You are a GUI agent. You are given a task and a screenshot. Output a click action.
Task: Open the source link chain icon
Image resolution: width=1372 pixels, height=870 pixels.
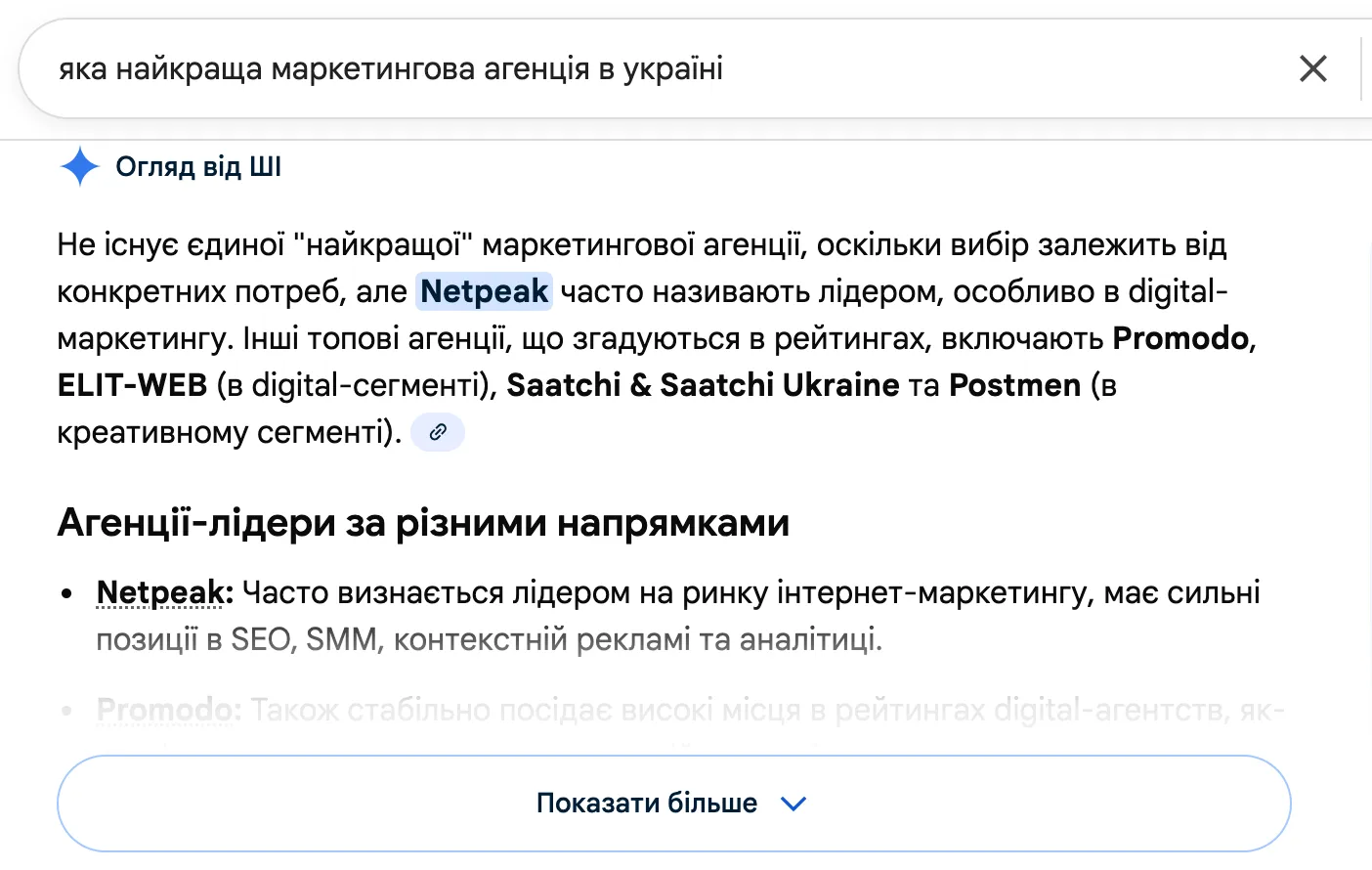click(437, 432)
